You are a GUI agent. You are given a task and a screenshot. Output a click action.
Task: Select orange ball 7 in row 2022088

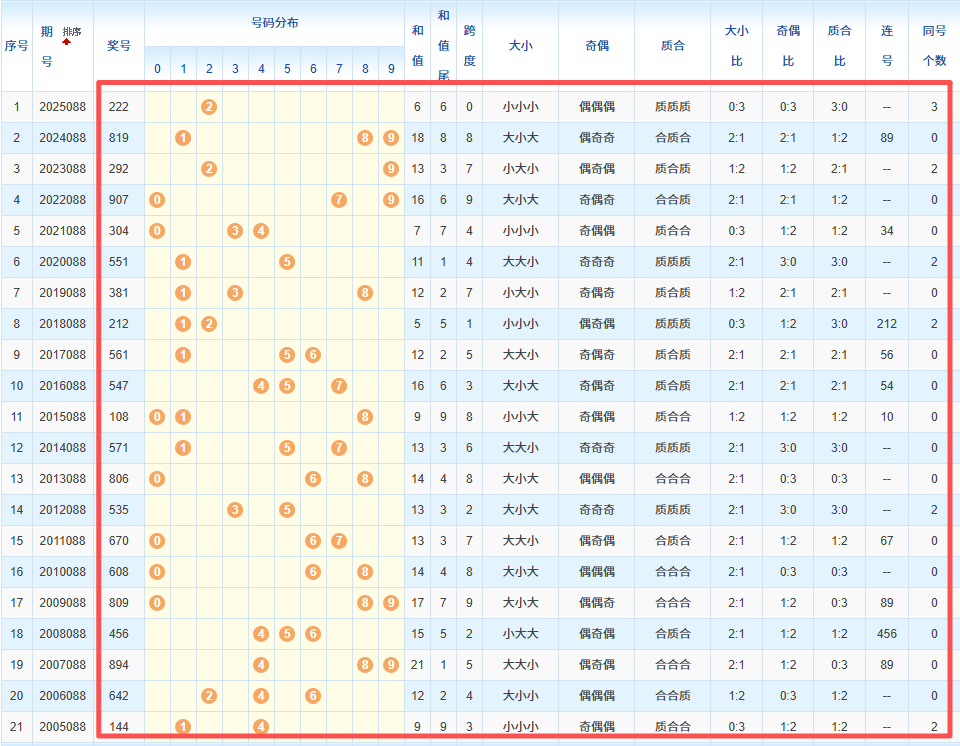click(339, 199)
